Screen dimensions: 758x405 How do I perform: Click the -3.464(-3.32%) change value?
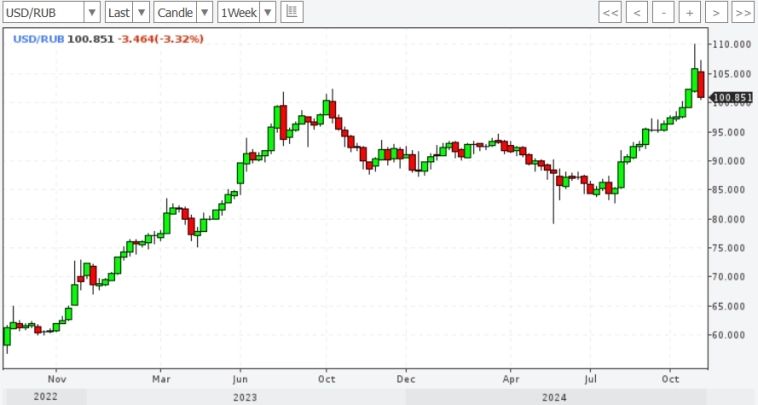pyautogui.click(x=160, y=39)
